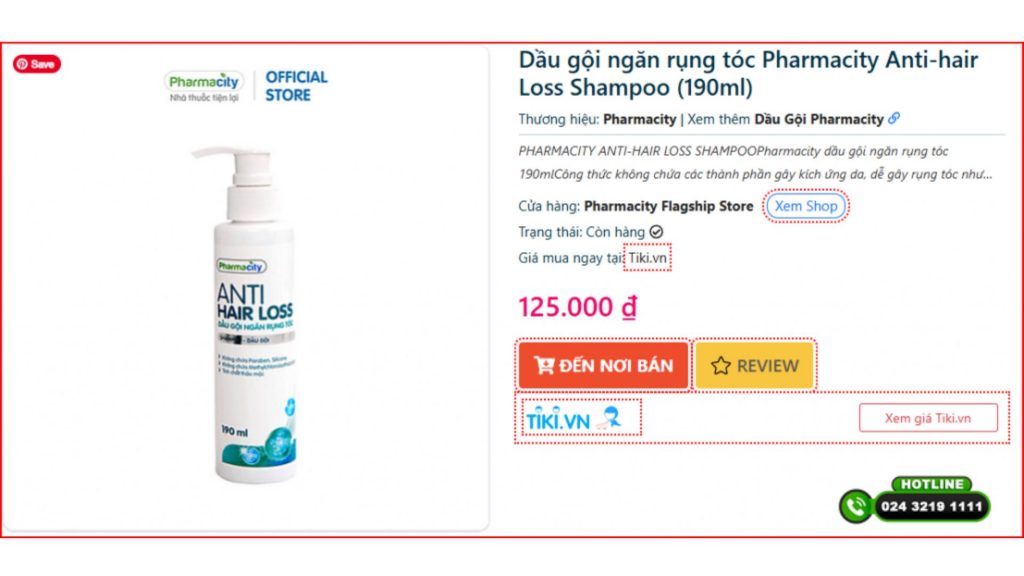The width and height of the screenshot is (1024, 576).
Task: Click the Pharmacity Flagship Store name
Action: (x=669, y=206)
